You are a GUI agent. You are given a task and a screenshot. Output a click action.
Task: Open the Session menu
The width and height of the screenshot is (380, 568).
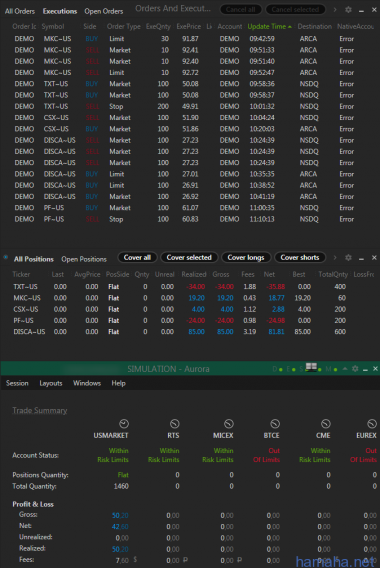click(17, 383)
